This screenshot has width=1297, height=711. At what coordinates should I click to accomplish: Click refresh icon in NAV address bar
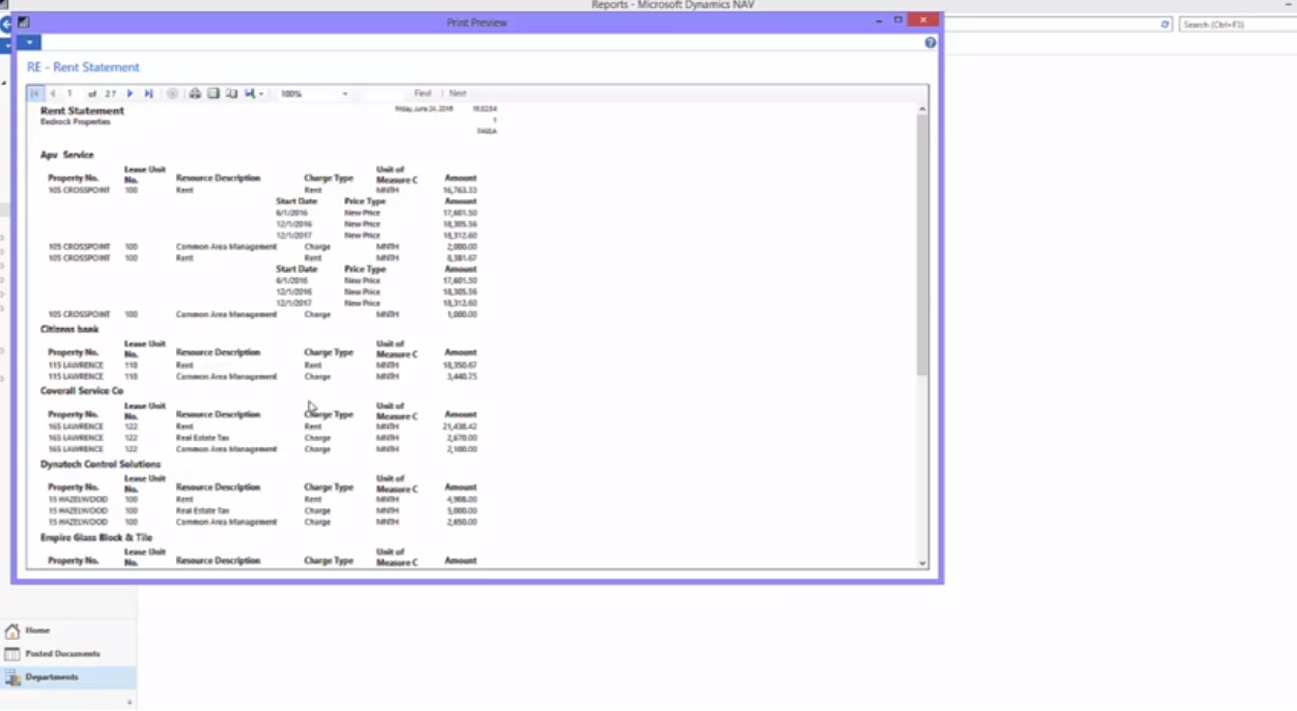[x=1165, y=24]
